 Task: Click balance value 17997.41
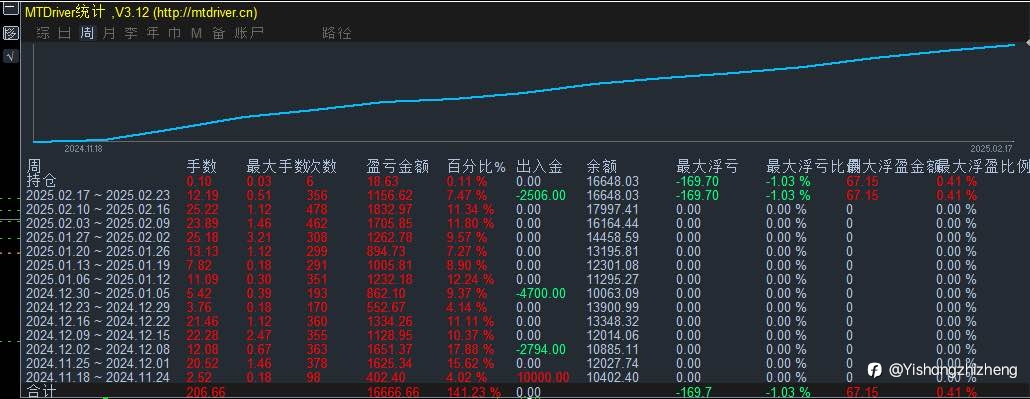pyautogui.click(x=612, y=209)
